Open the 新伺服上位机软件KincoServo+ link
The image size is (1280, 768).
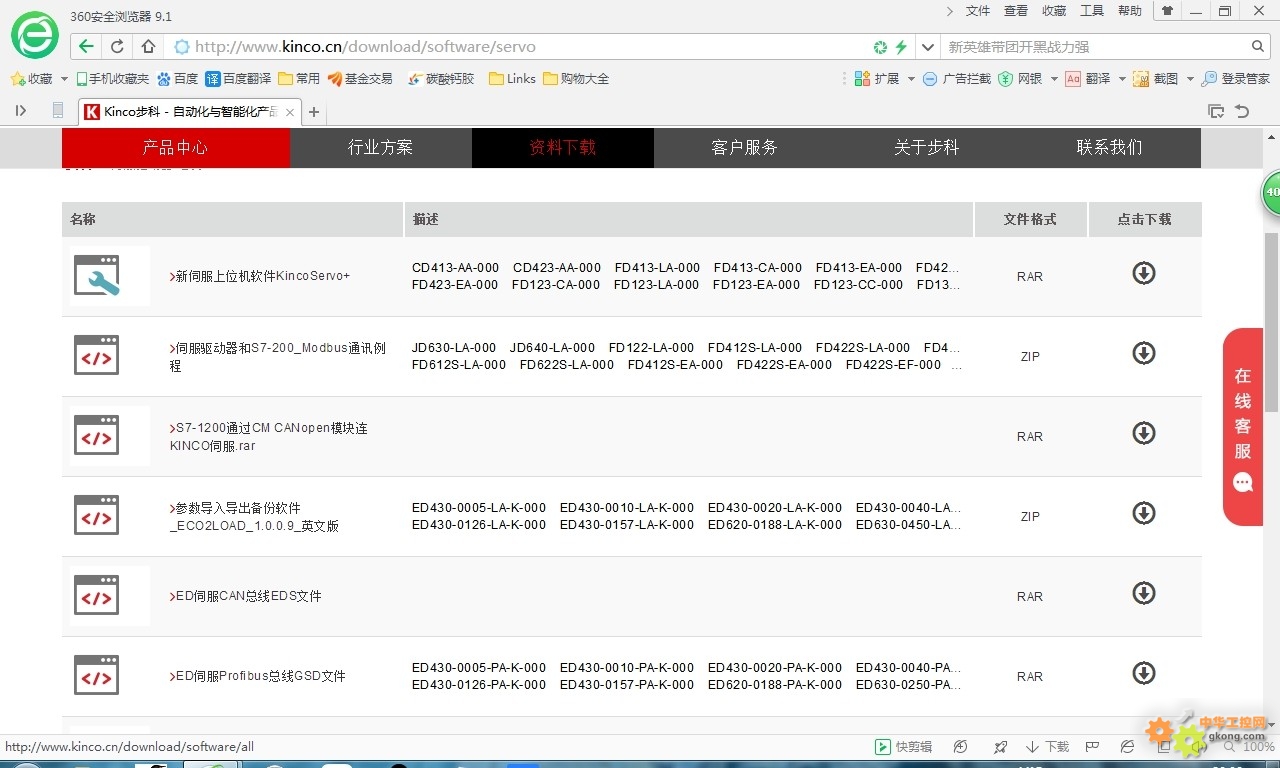pyautogui.click(x=260, y=276)
